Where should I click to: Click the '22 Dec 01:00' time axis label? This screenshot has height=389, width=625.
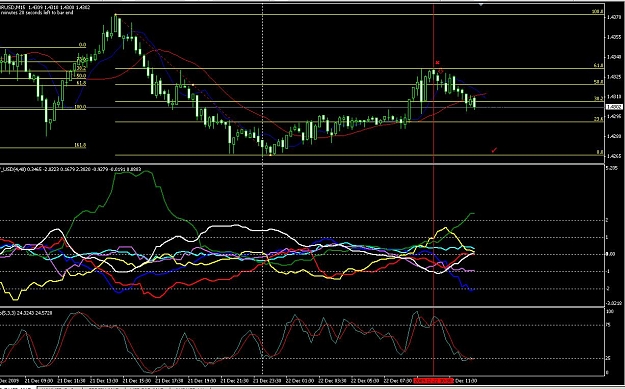click(x=300, y=380)
